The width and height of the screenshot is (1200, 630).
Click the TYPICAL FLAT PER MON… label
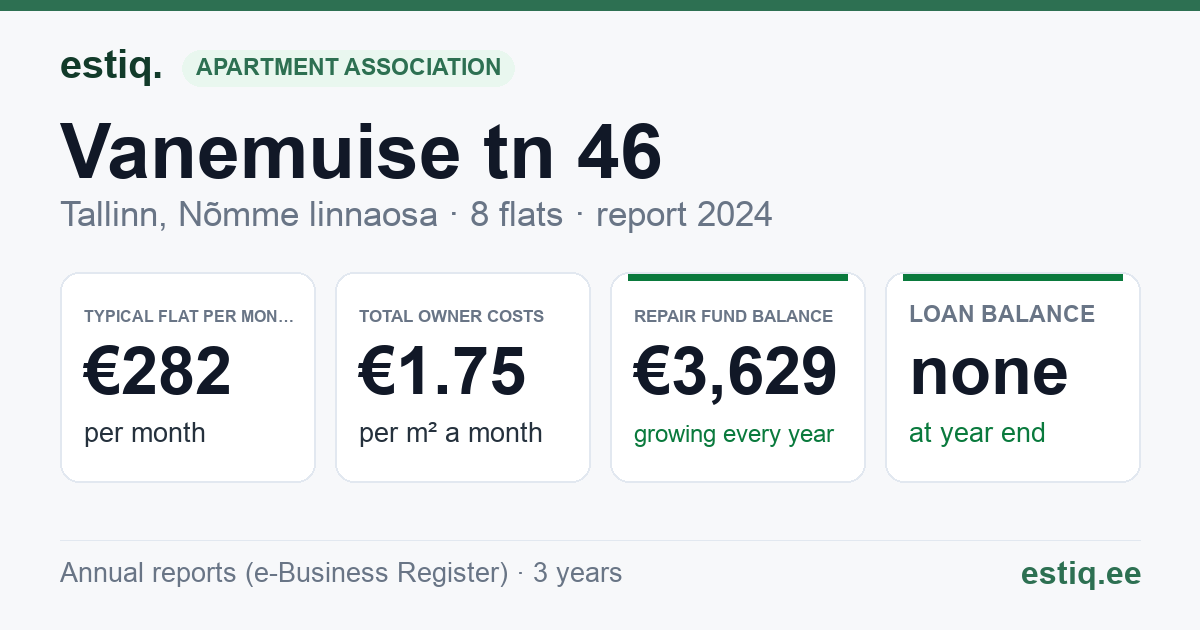pos(189,316)
